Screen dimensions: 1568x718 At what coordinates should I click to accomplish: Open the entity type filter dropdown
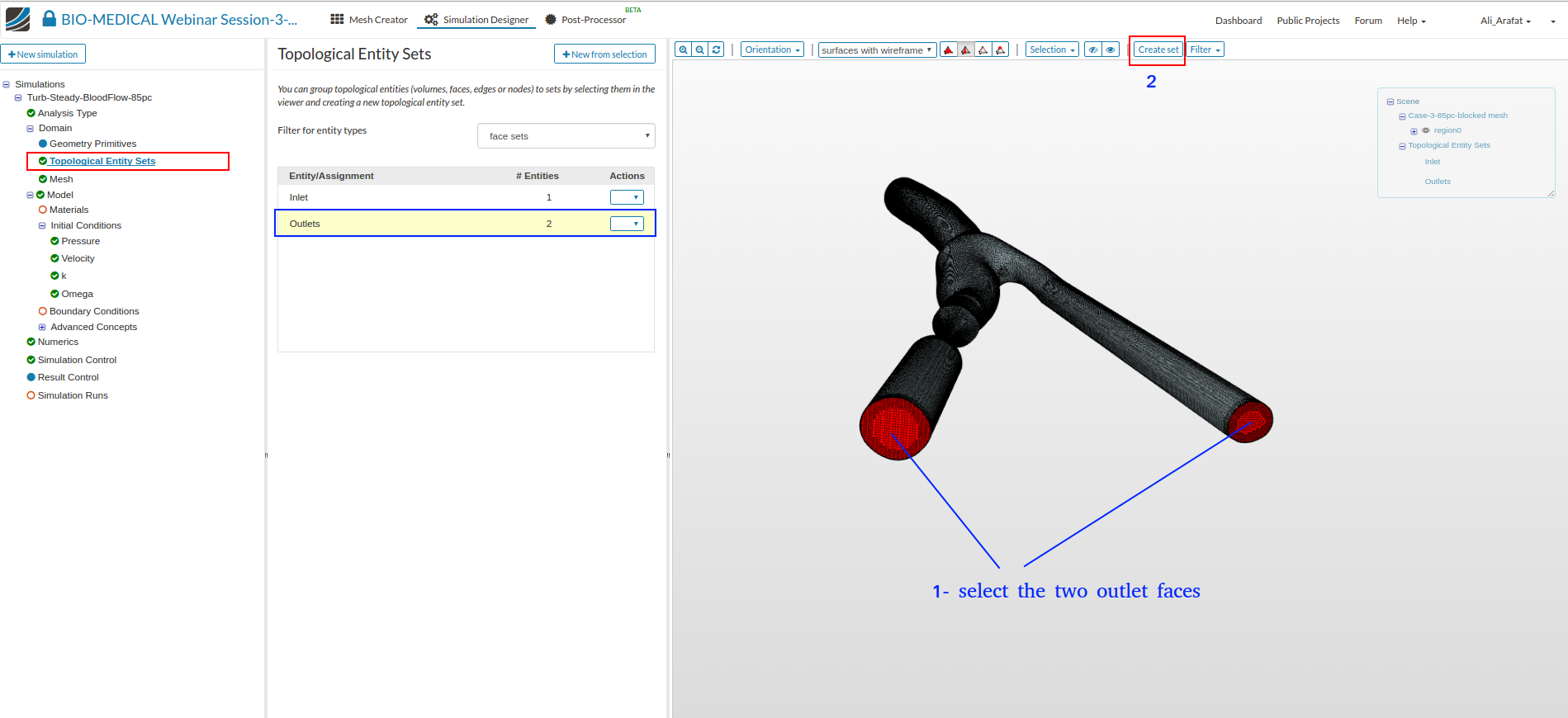566,136
